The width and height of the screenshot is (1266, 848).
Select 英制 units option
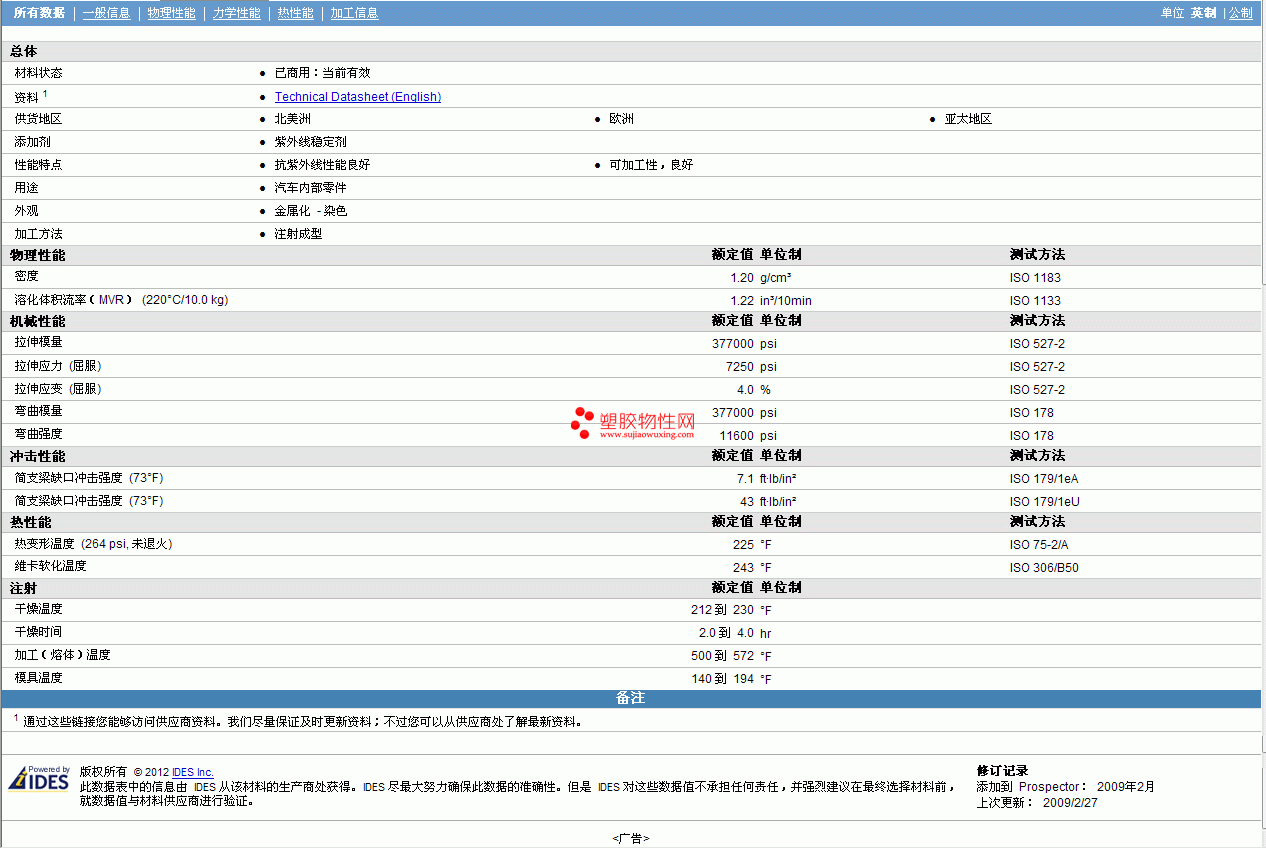[x=1203, y=13]
